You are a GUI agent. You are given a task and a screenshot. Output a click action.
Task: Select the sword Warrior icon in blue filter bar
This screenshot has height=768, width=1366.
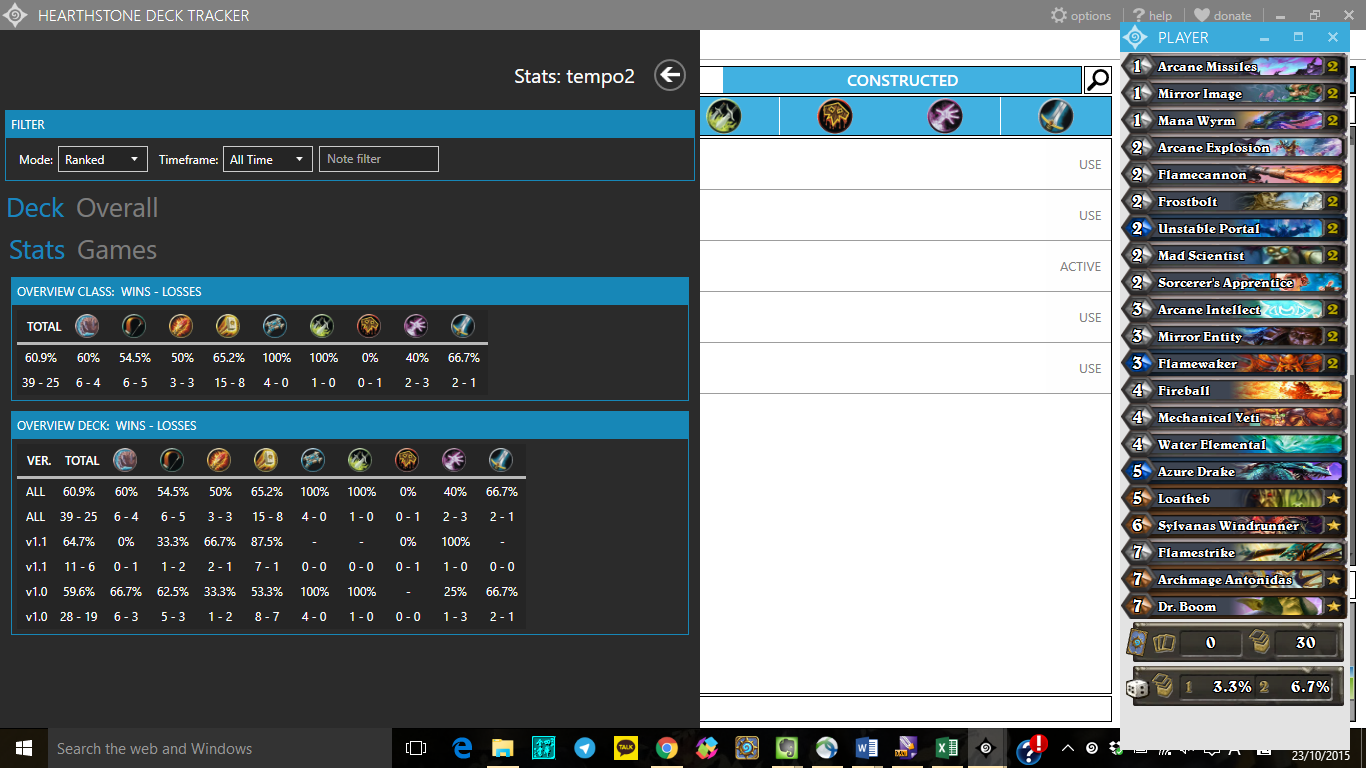pyautogui.click(x=1055, y=116)
